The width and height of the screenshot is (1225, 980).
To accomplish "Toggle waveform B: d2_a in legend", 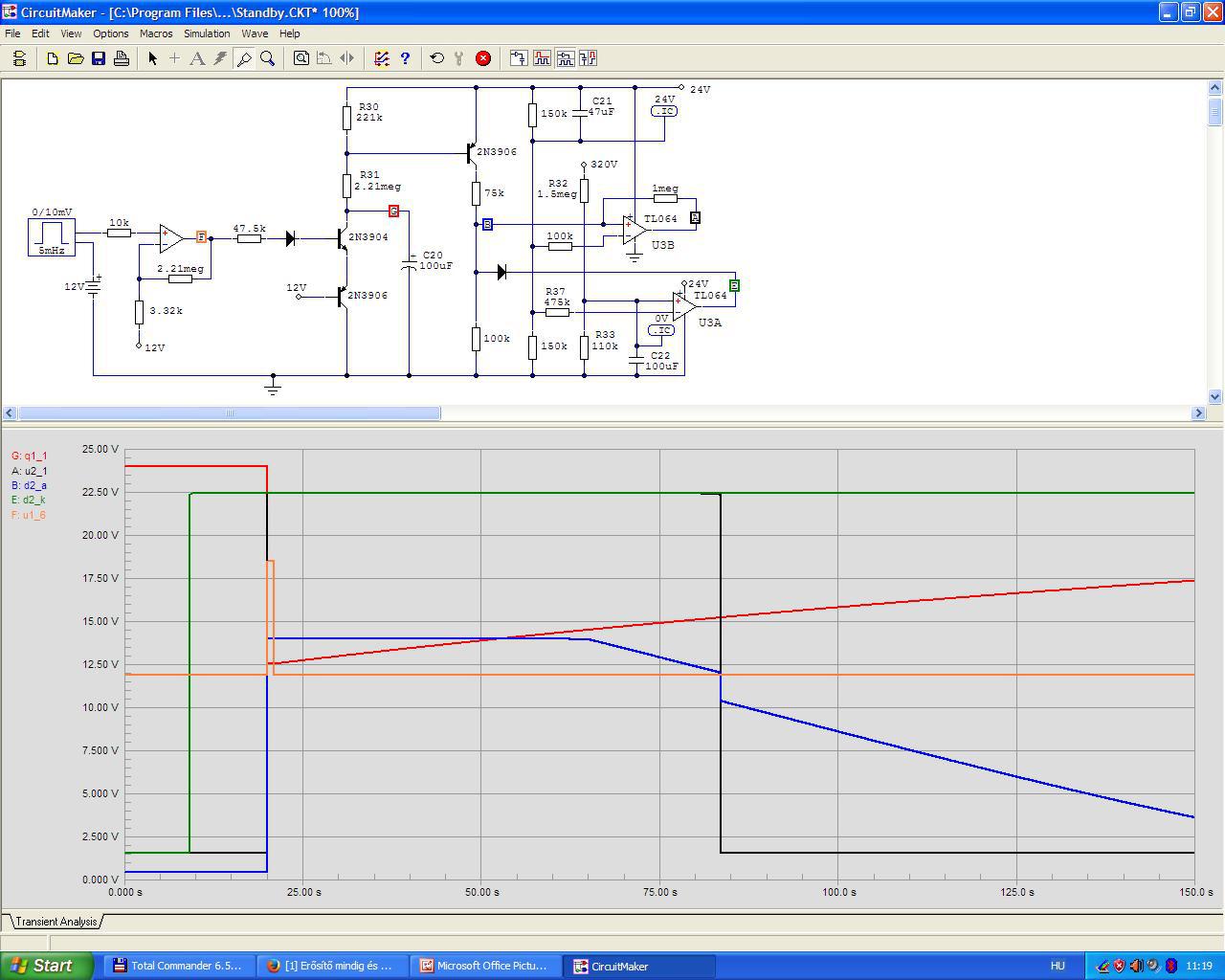I will 29,486.
